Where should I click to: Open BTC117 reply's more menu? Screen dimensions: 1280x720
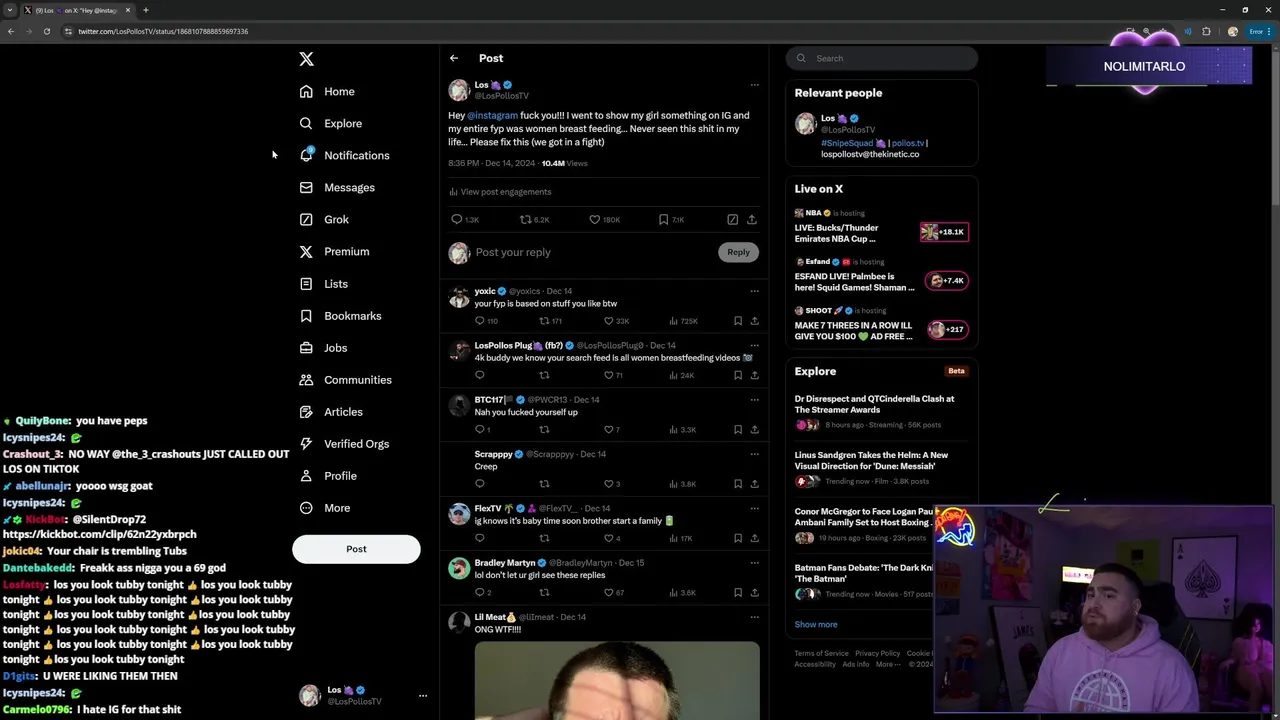pyautogui.click(x=755, y=399)
